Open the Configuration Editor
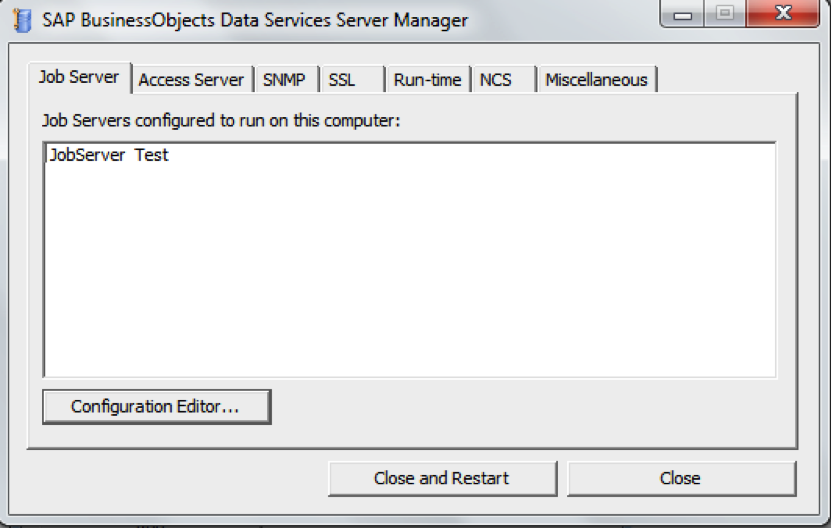Image resolution: width=832 pixels, height=529 pixels. (157, 407)
